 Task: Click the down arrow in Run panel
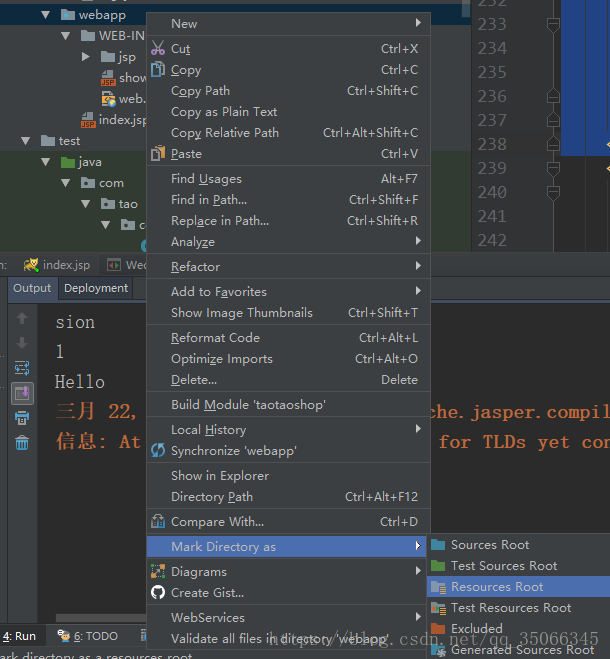click(22, 343)
